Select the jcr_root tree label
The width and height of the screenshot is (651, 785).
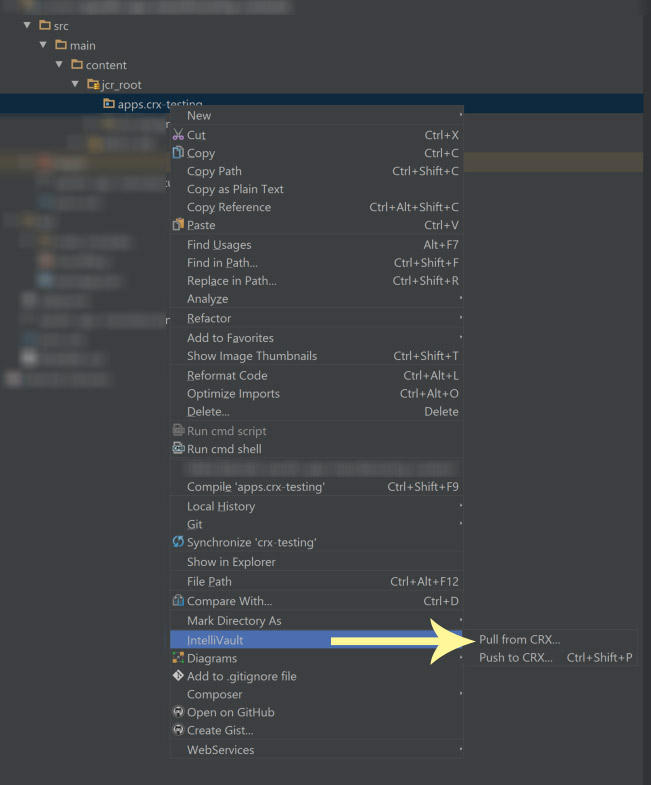[x=121, y=85]
